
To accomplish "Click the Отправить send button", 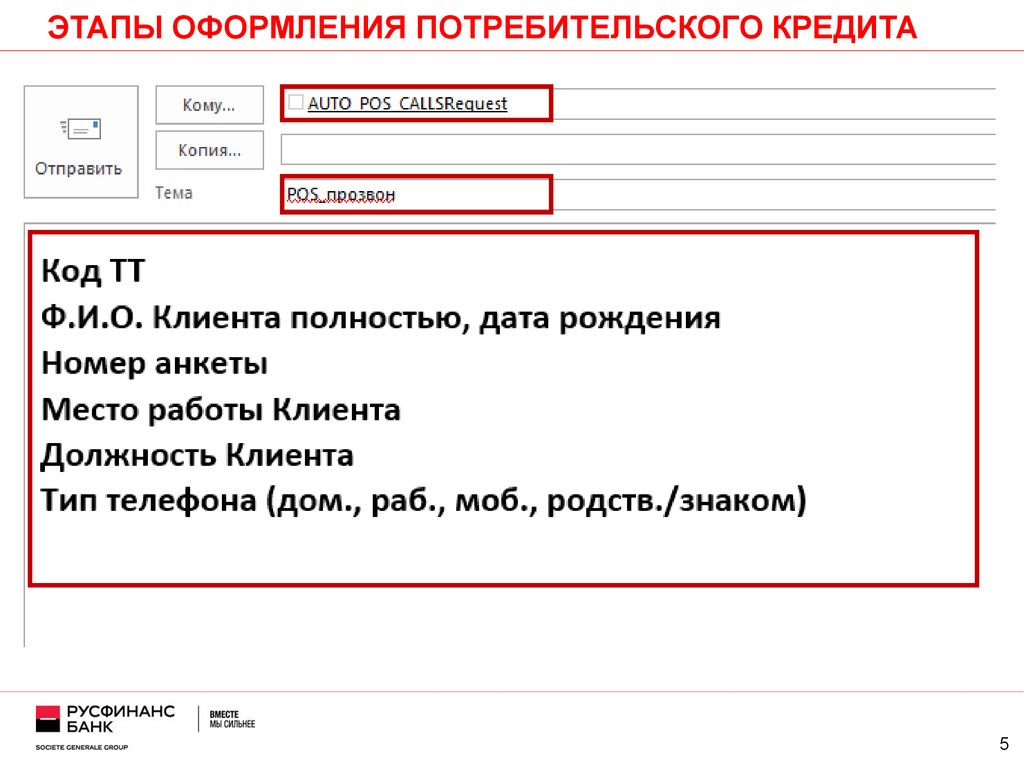I will point(81,142).
